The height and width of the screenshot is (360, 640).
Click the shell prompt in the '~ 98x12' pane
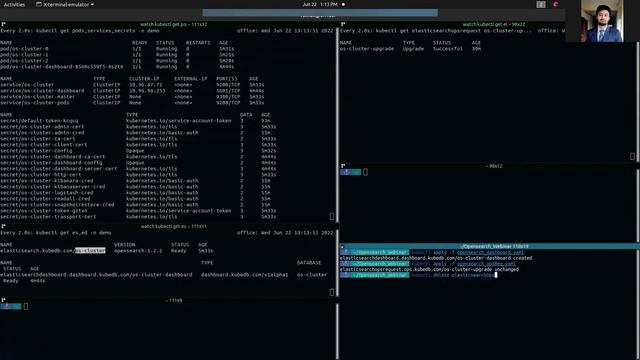pos(351,172)
